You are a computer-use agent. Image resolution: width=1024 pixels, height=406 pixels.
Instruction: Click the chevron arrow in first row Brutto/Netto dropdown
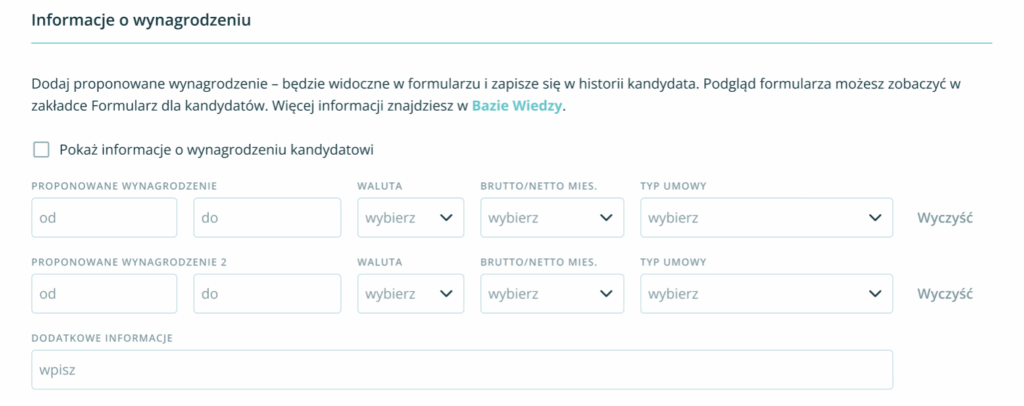pos(605,217)
